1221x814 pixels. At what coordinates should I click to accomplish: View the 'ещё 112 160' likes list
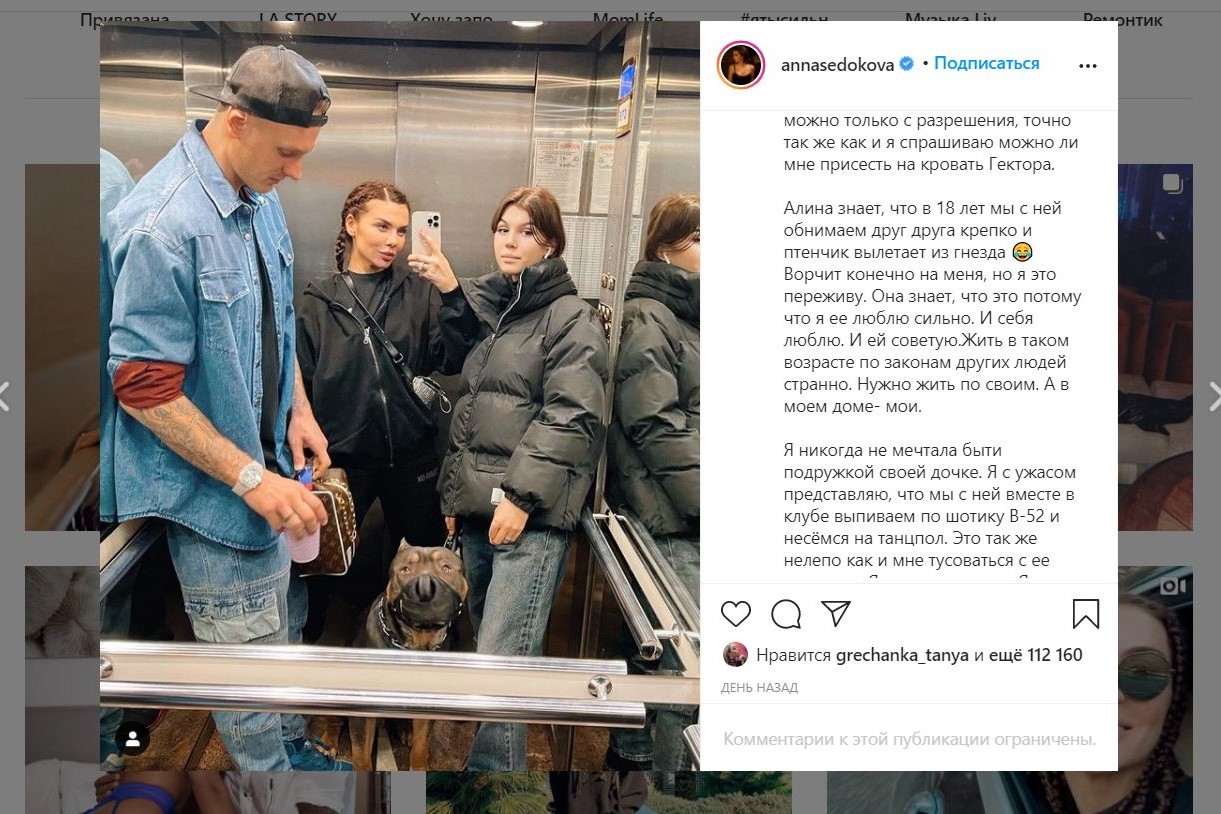coord(1035,656)
